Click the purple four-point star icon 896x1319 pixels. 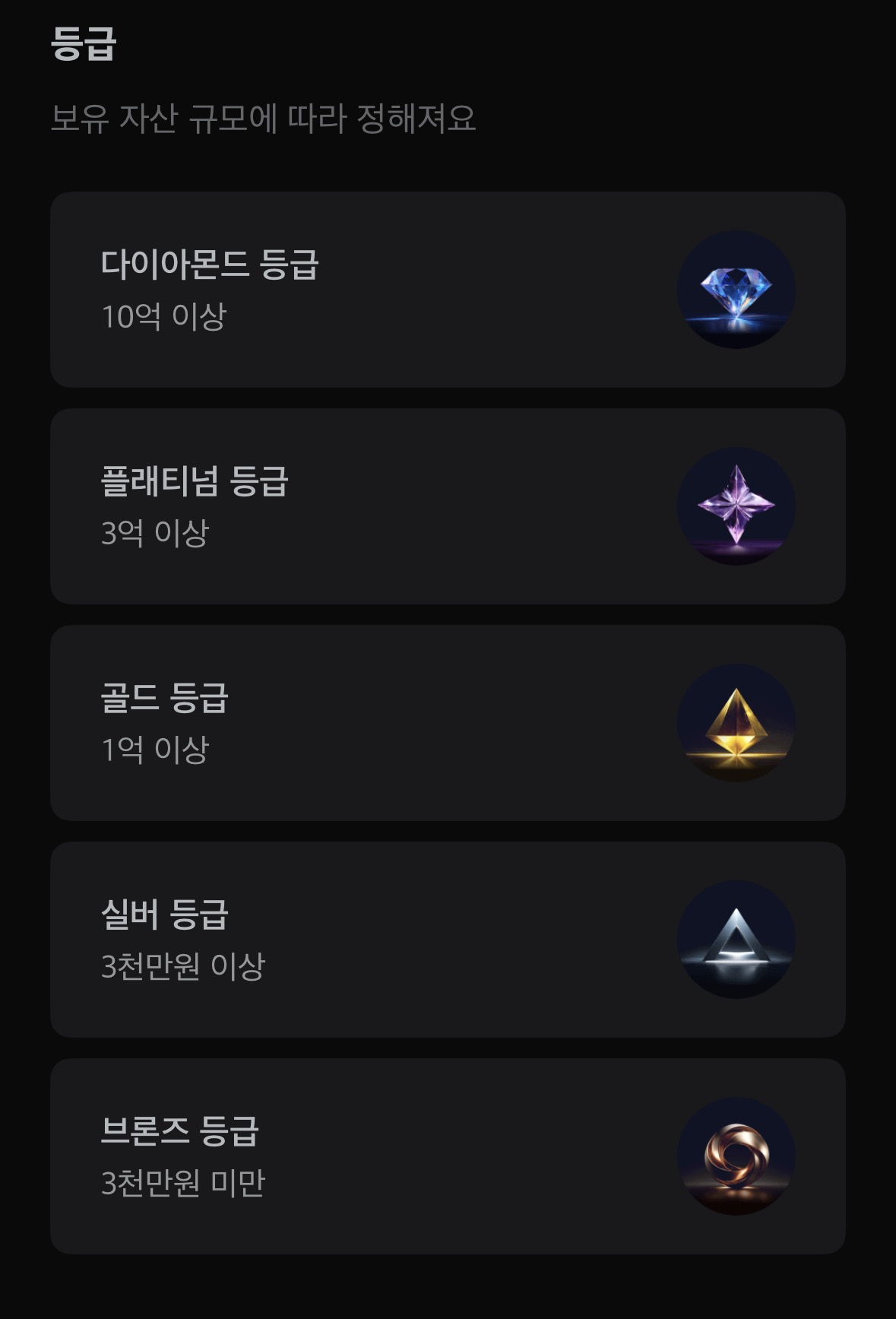(736, 506)
